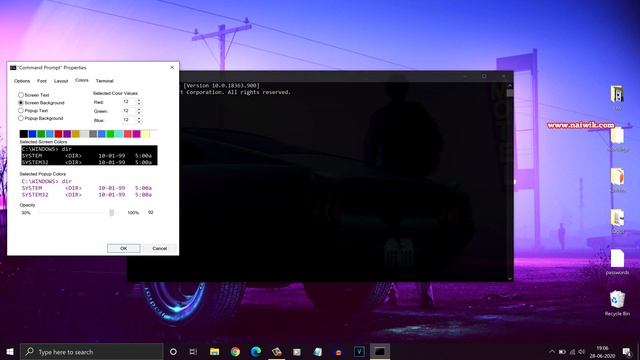The height and width of the screenshot is (360, 640).
Task: Minimize the Command Prompt window
Action: (465, 76)
